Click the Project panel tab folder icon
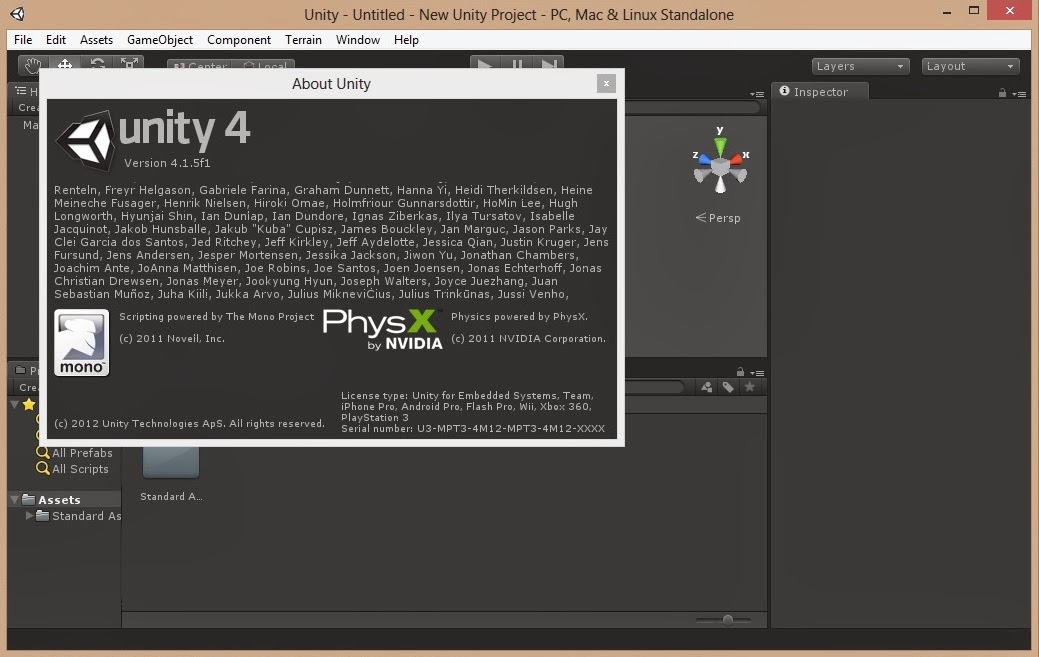This screenshot has height=657, width=1039. [x=21, y=370]
